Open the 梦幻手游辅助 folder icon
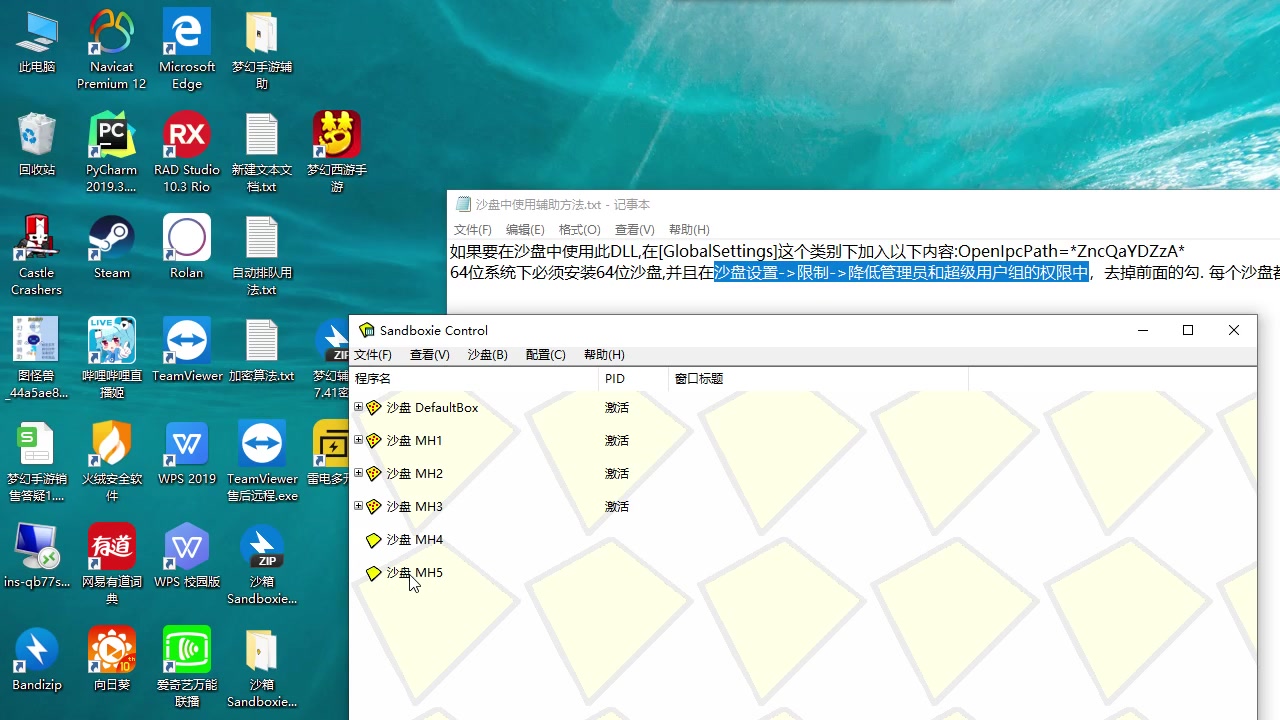This screenshot has height=720, width=1280. (x=262, y=50)
